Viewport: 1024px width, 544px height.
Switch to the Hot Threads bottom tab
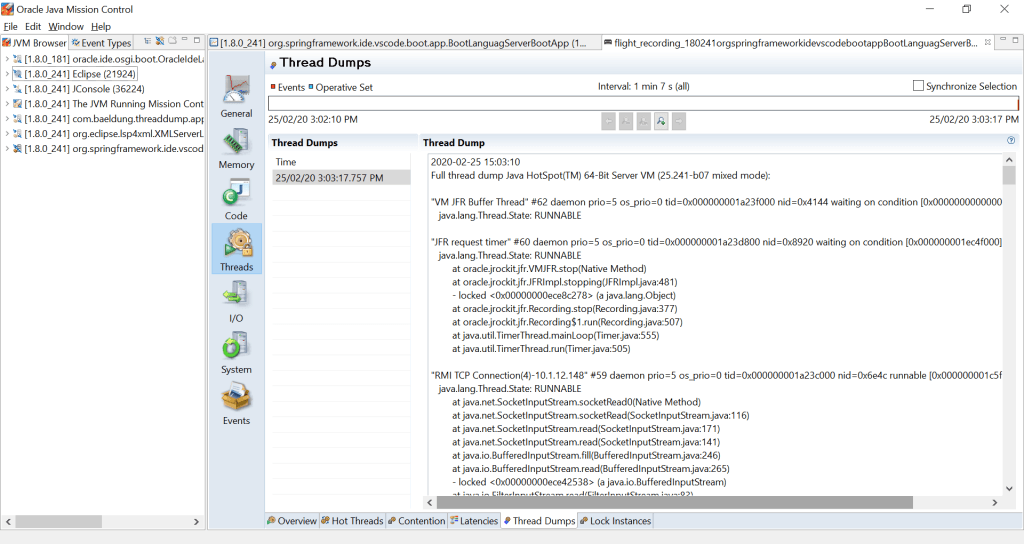(x=352, y=520)
